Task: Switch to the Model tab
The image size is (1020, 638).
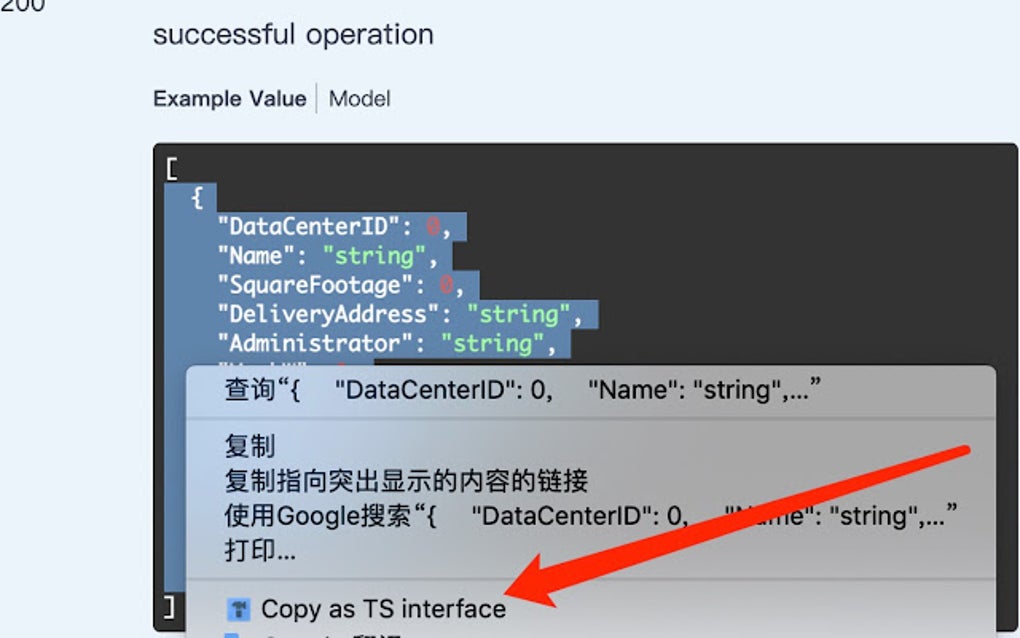Action: pyautogui.click(x=359, y=99)
